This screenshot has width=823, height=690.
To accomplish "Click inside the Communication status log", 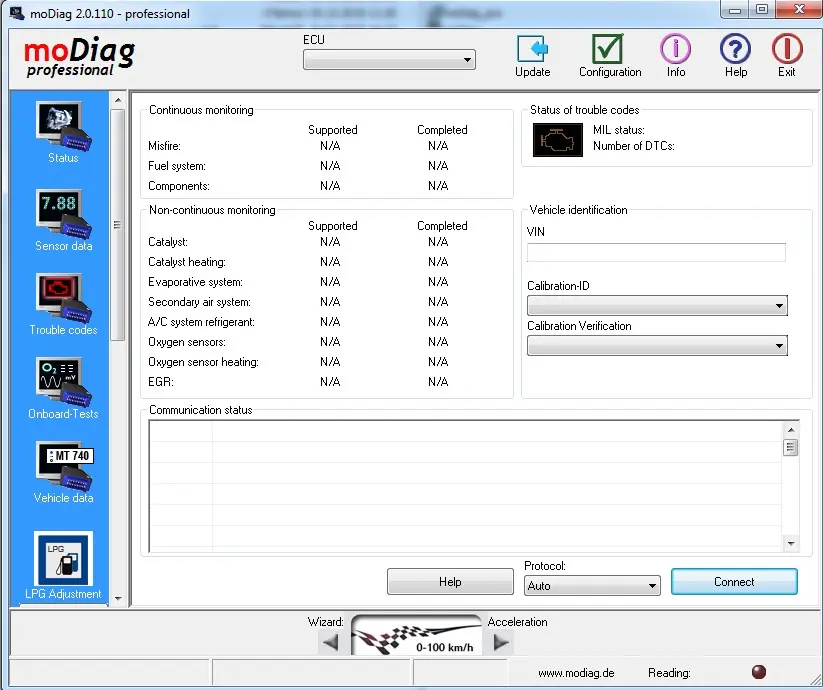I will (465, 486).
